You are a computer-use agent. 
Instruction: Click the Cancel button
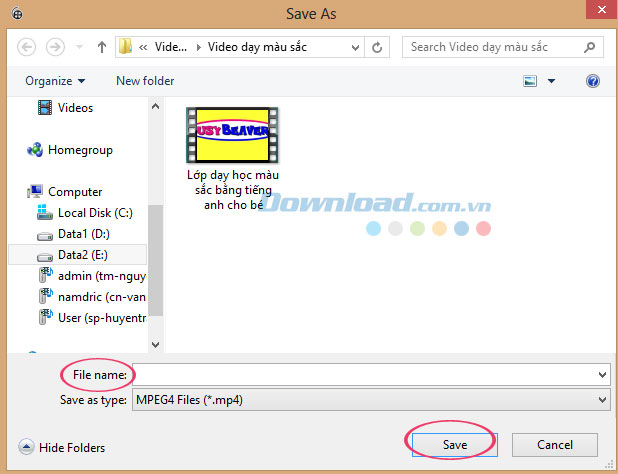[555, 445]
